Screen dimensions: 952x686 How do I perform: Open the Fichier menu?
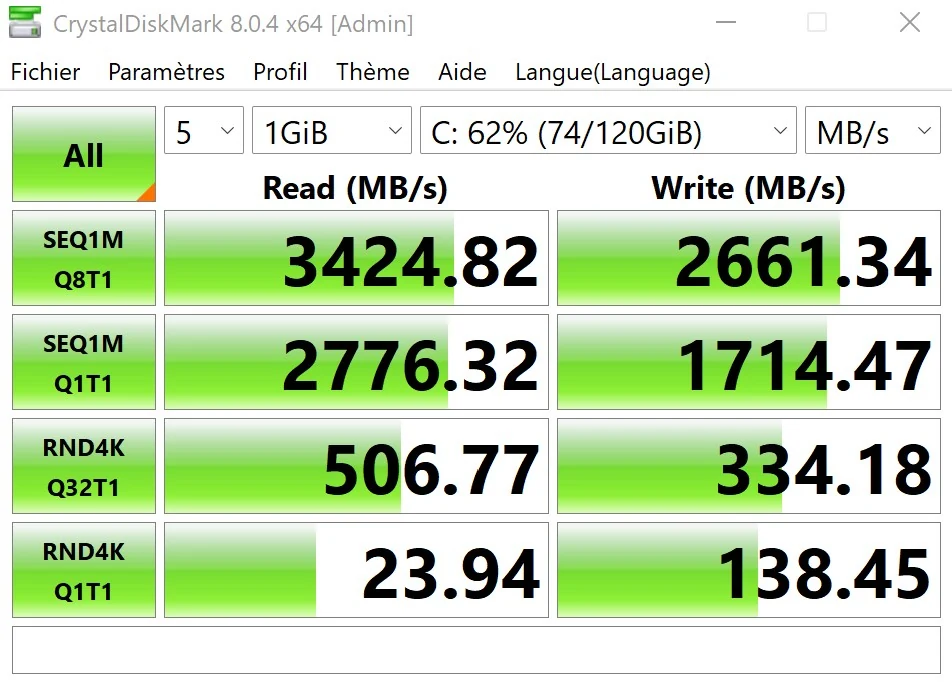(46, 72)
